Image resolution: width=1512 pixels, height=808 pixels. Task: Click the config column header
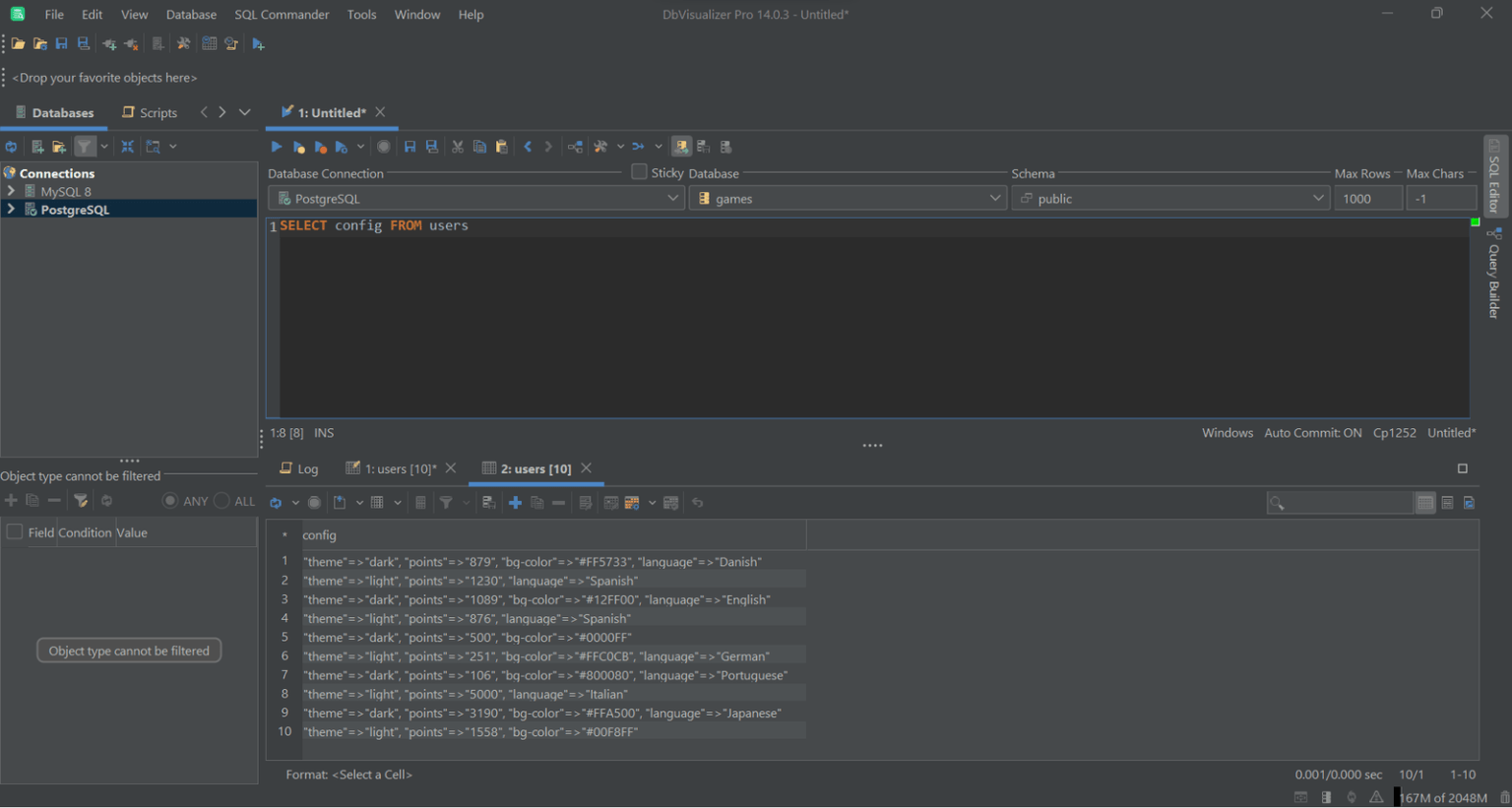(554, 535)
